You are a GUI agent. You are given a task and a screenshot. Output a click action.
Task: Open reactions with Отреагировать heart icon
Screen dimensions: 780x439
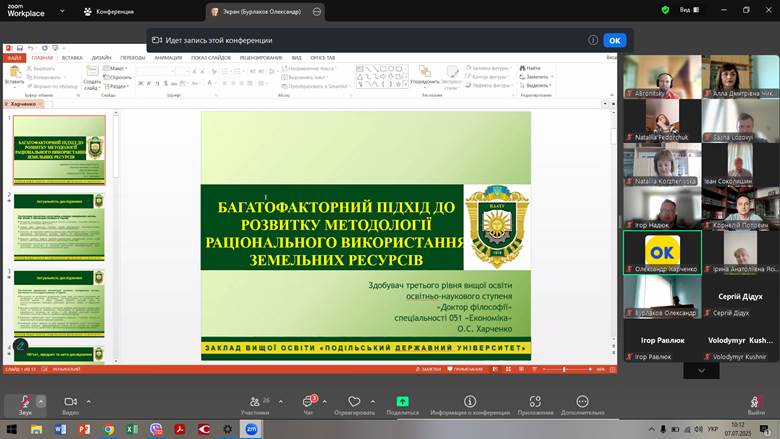[x=354, y=401]
